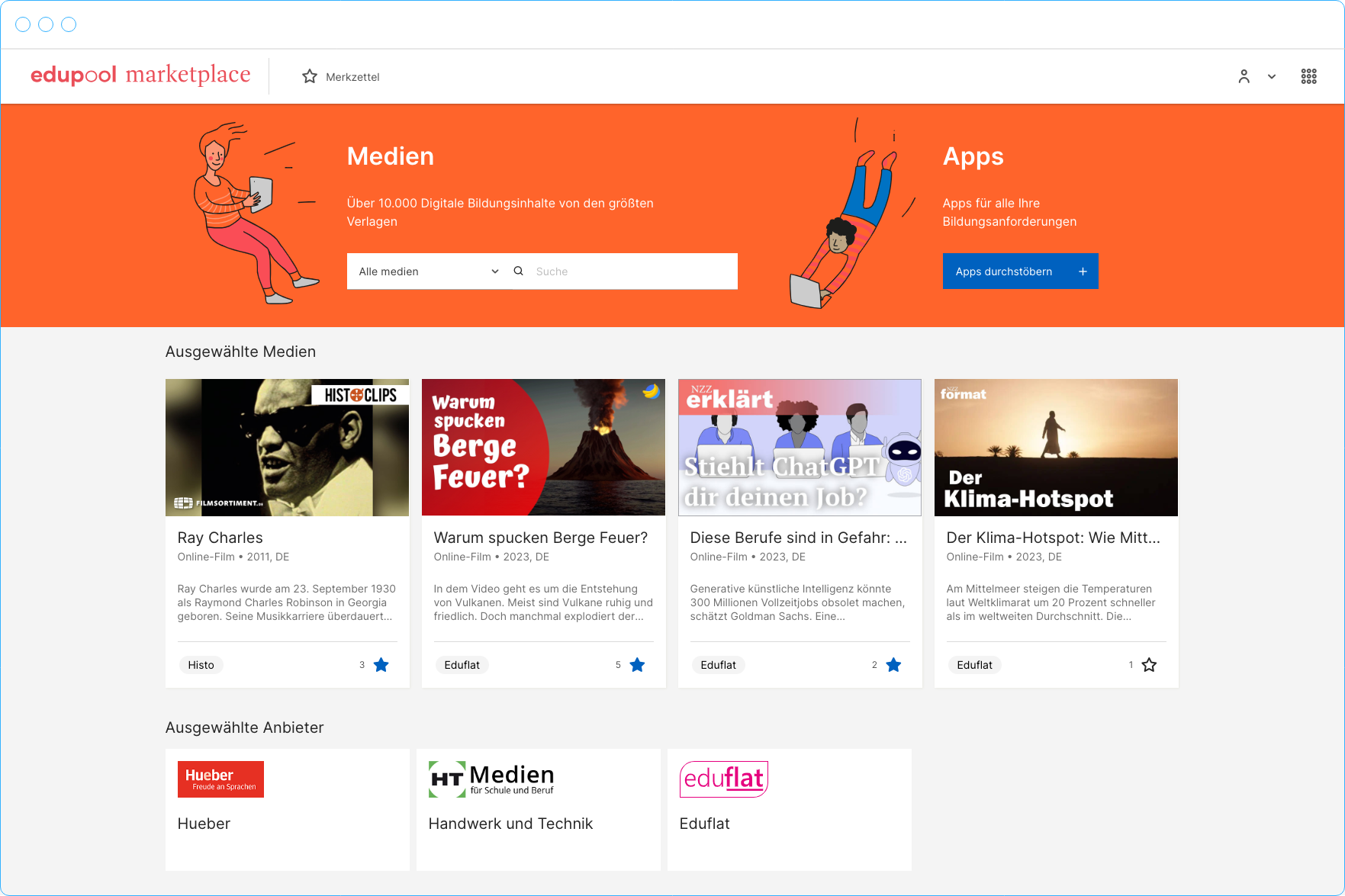Viewport: 1345px width, 896px height.
Task: Click the Eduflat tag on the Klima-Hotspot card
Action: tap(975, 665)
